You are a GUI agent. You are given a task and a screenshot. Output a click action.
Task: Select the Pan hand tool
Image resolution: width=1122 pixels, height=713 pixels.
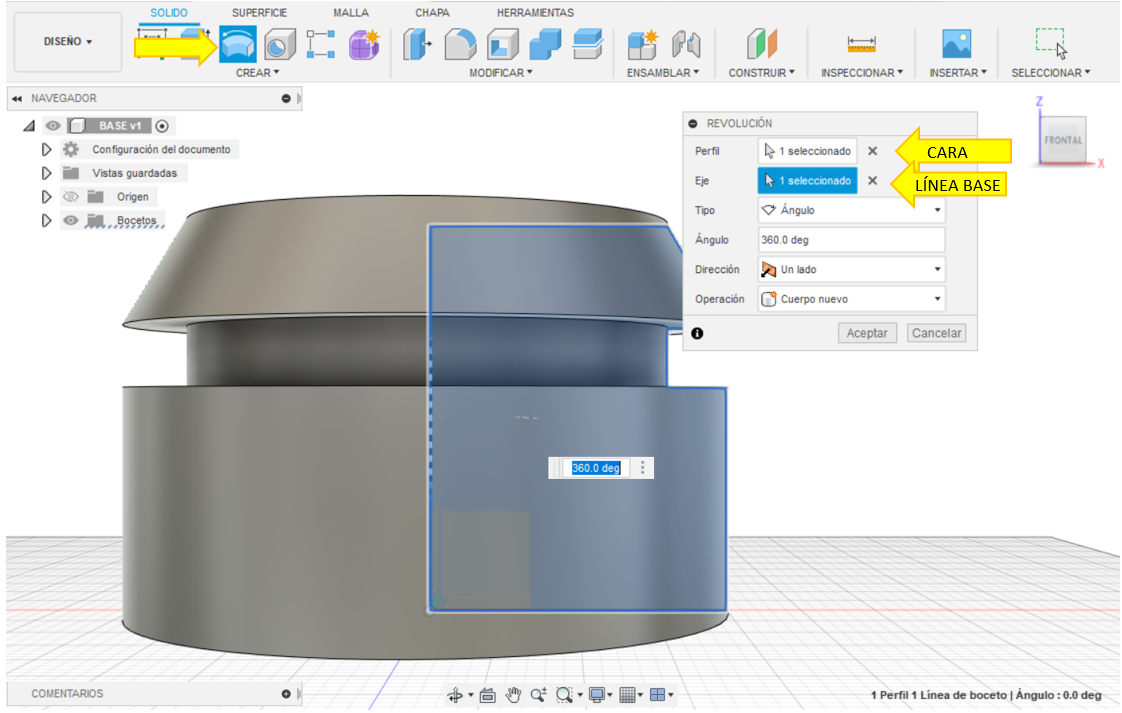513,695
